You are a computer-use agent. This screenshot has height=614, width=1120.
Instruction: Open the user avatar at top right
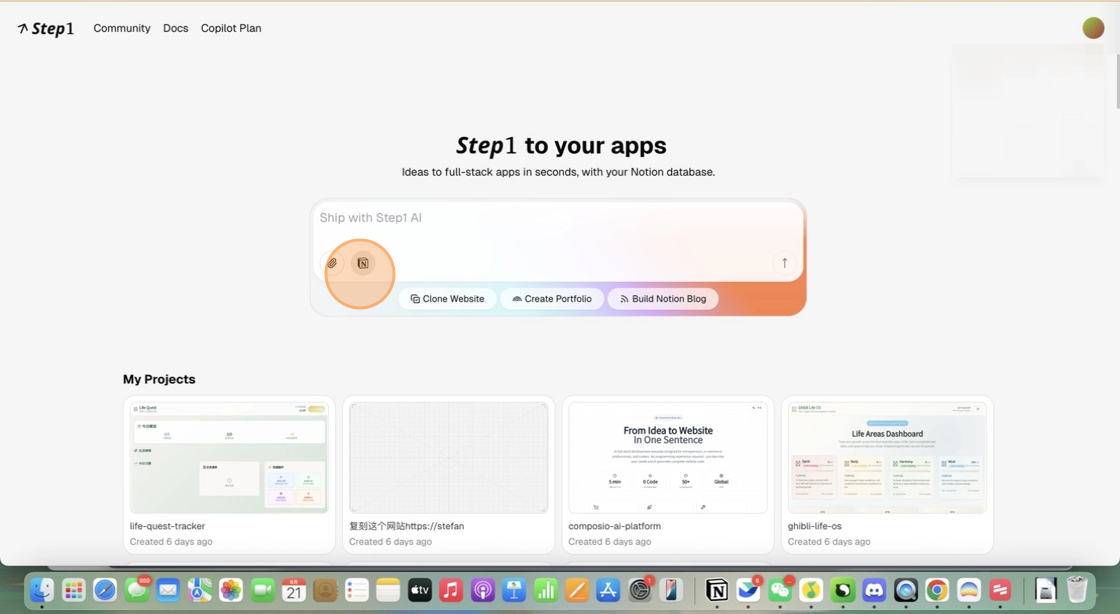point(1093,28)
